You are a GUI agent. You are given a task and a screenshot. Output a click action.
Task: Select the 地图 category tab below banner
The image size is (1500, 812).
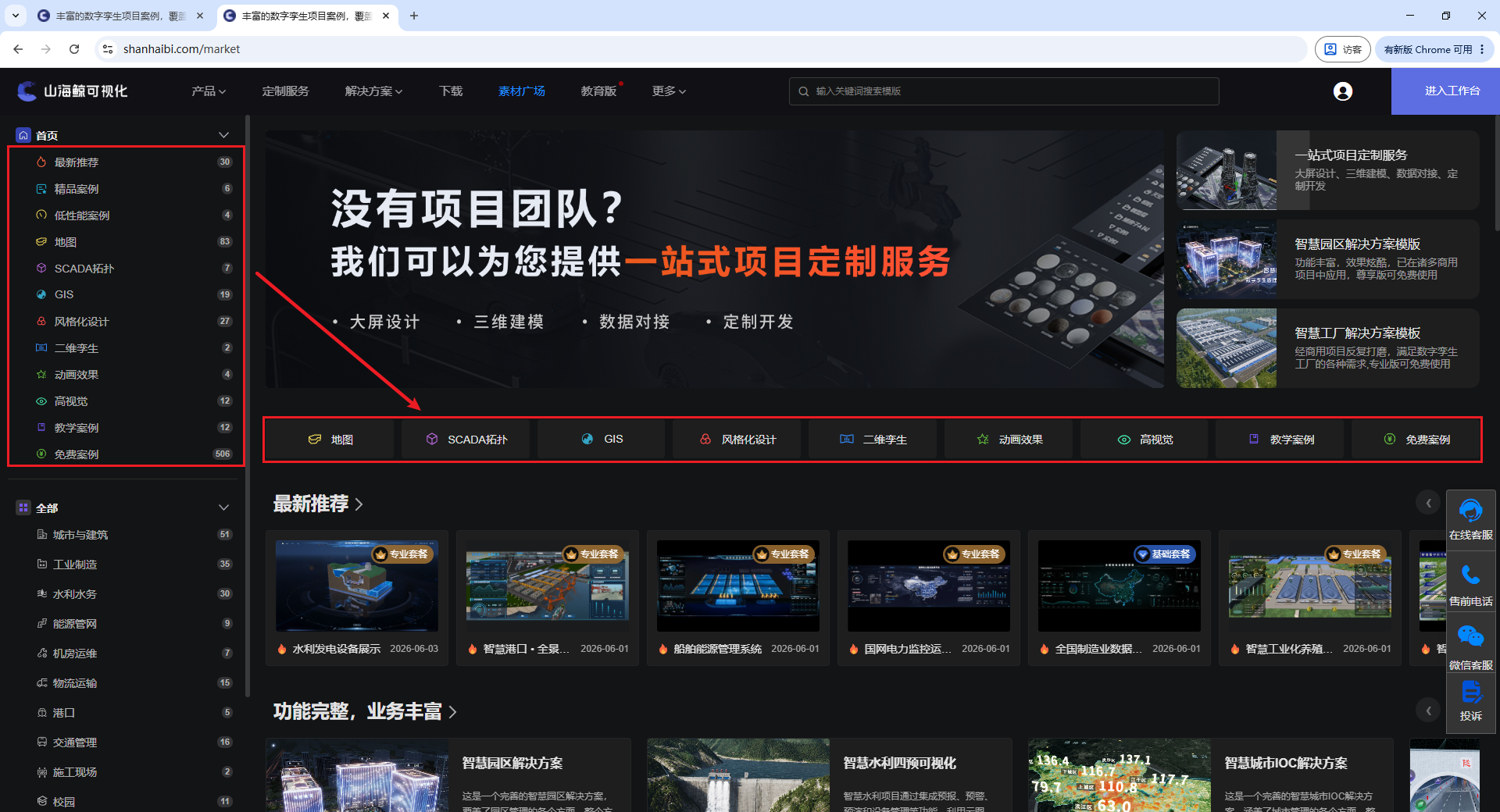[x=330, y=440]
